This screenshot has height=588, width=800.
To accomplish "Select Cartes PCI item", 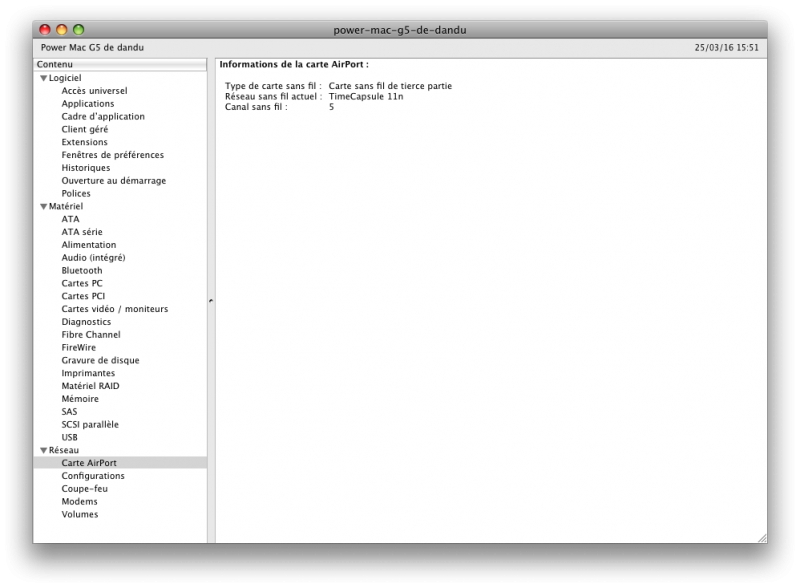I will tap(83, 296).
